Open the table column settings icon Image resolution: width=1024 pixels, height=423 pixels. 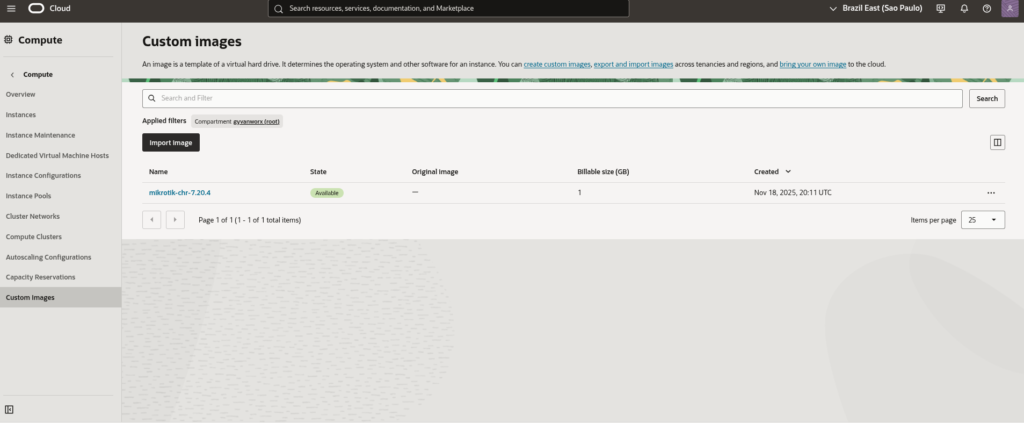point(997,142)
